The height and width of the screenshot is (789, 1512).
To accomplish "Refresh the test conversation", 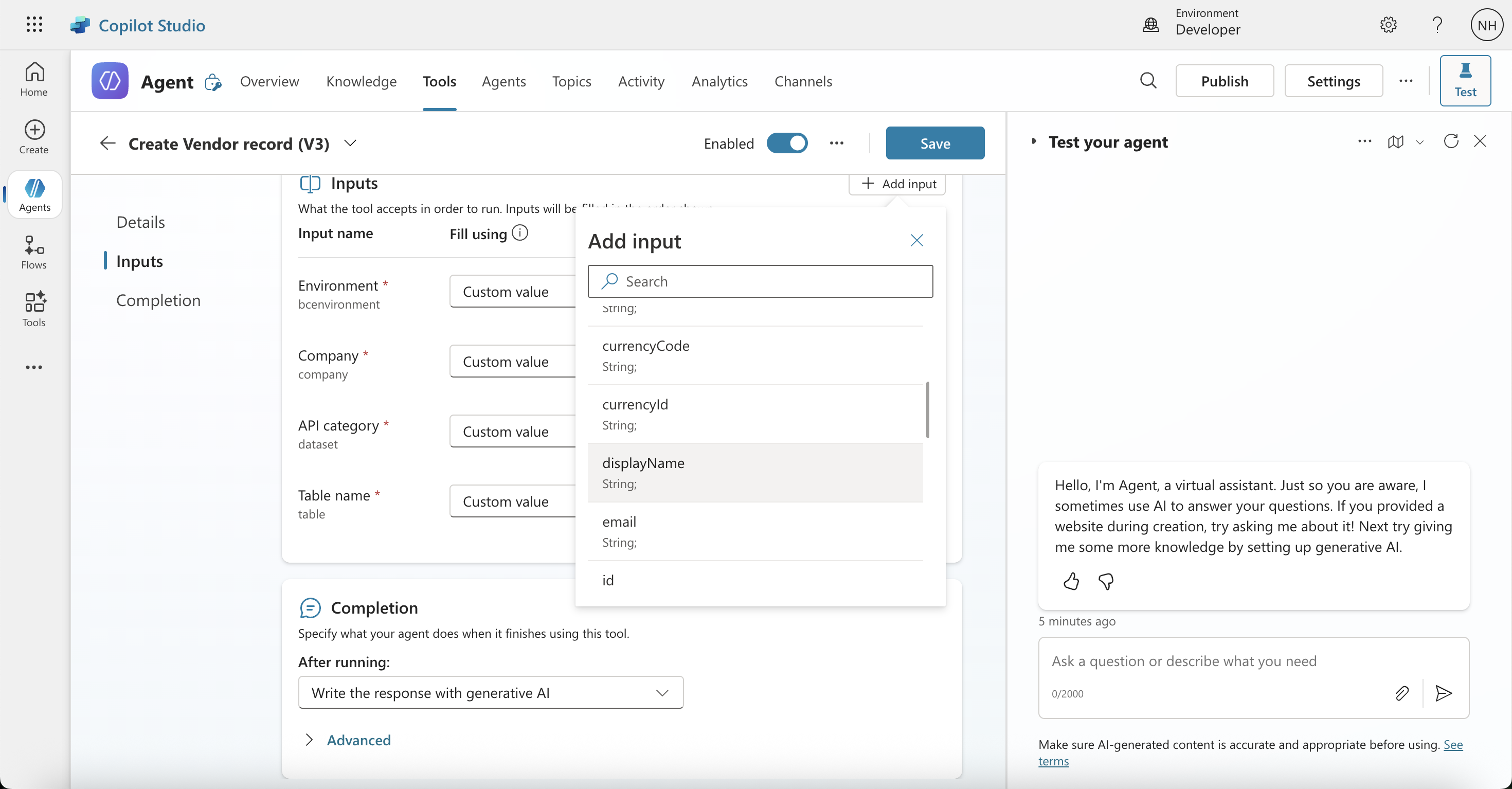I will coord(1451,141).
